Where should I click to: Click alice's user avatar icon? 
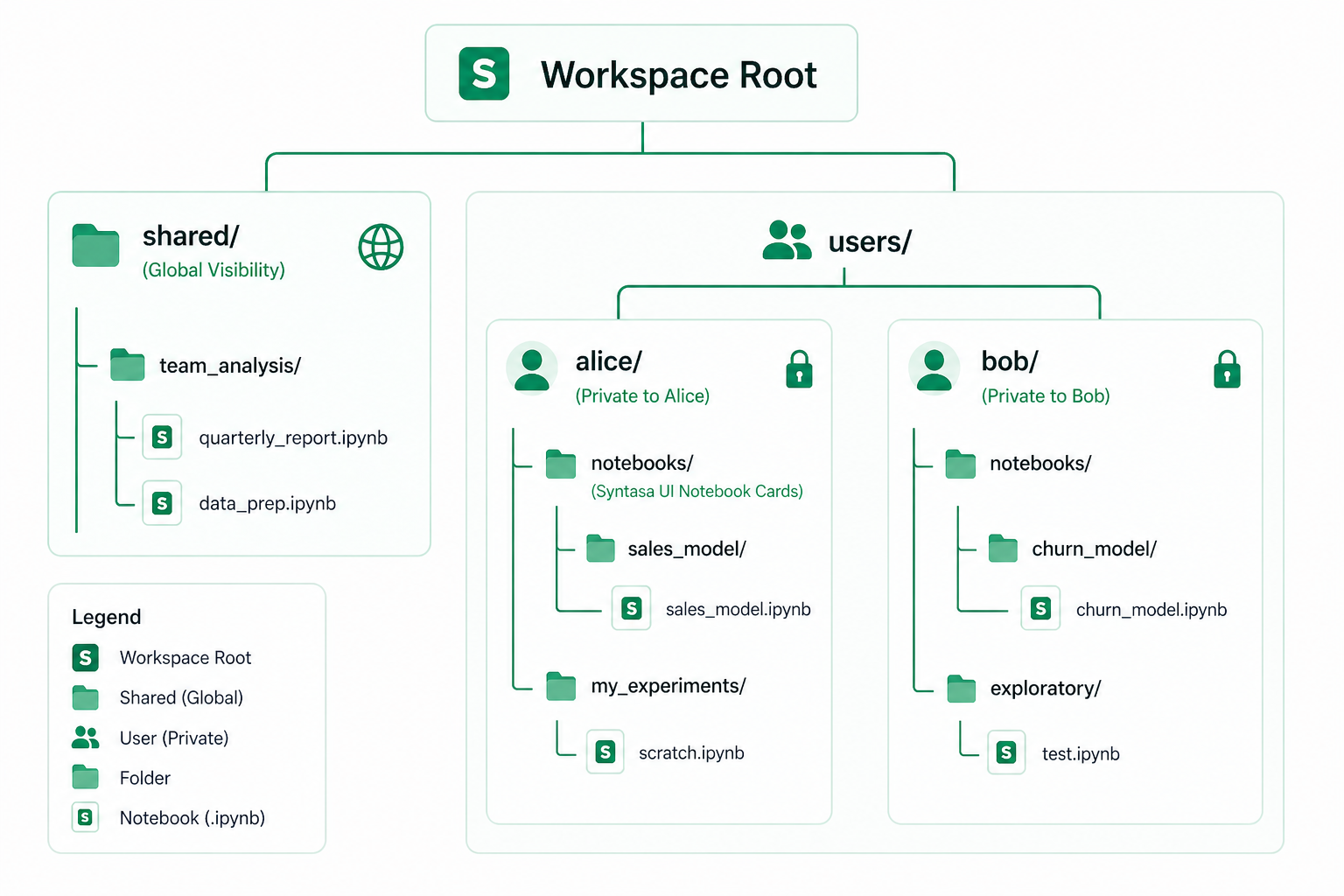click(x=532, y=368)
